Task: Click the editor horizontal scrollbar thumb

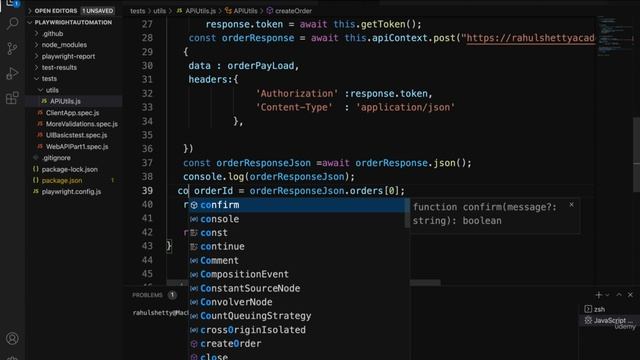Action: tap(425, 283)
